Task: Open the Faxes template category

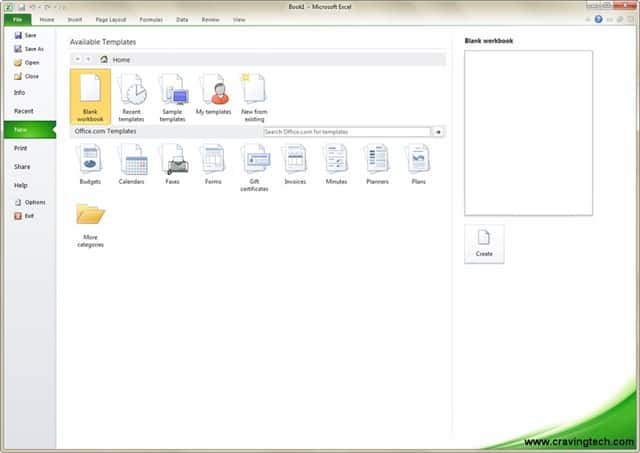Action: coord(172,164)
